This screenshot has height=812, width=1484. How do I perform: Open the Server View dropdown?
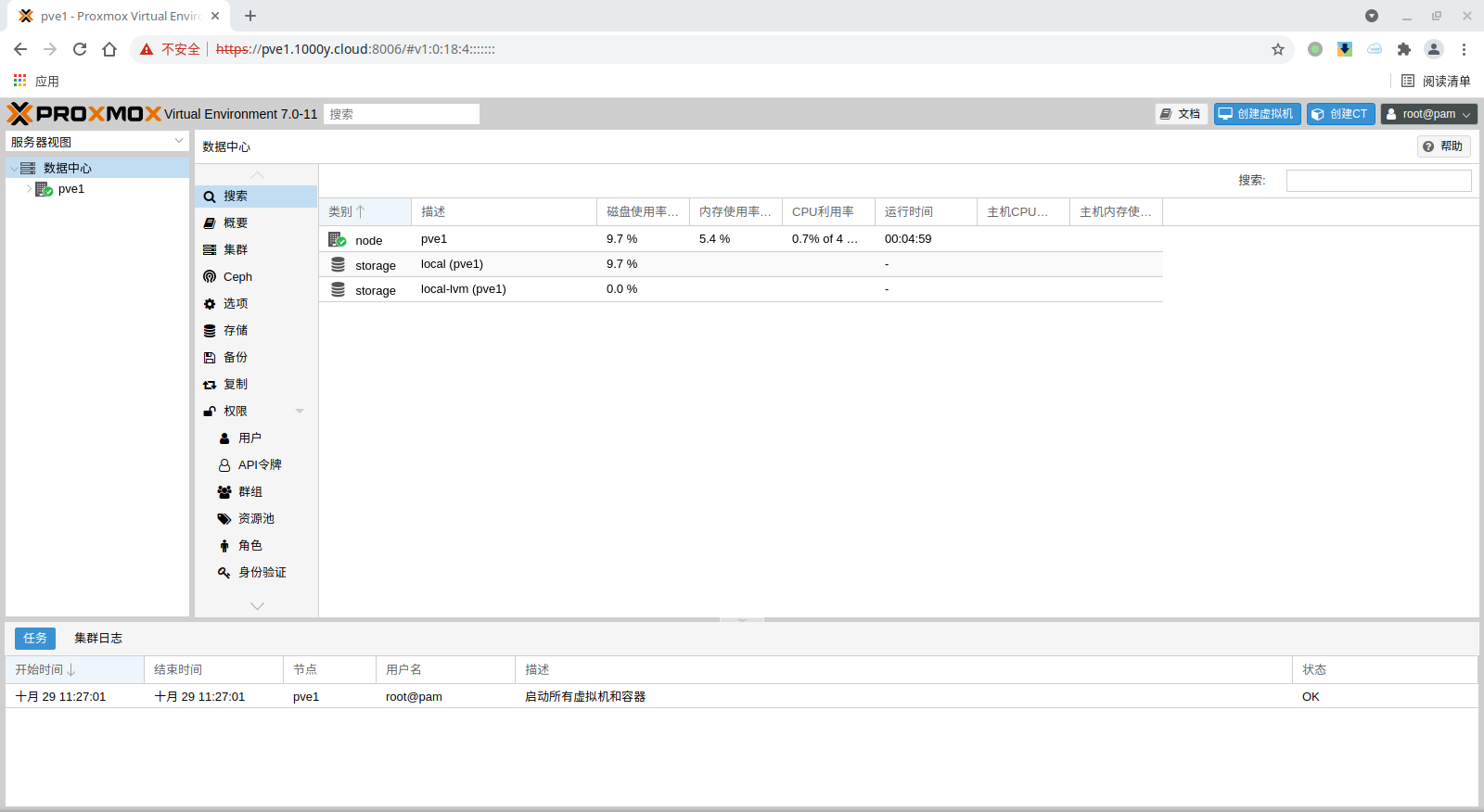click(x=97, y=142)
